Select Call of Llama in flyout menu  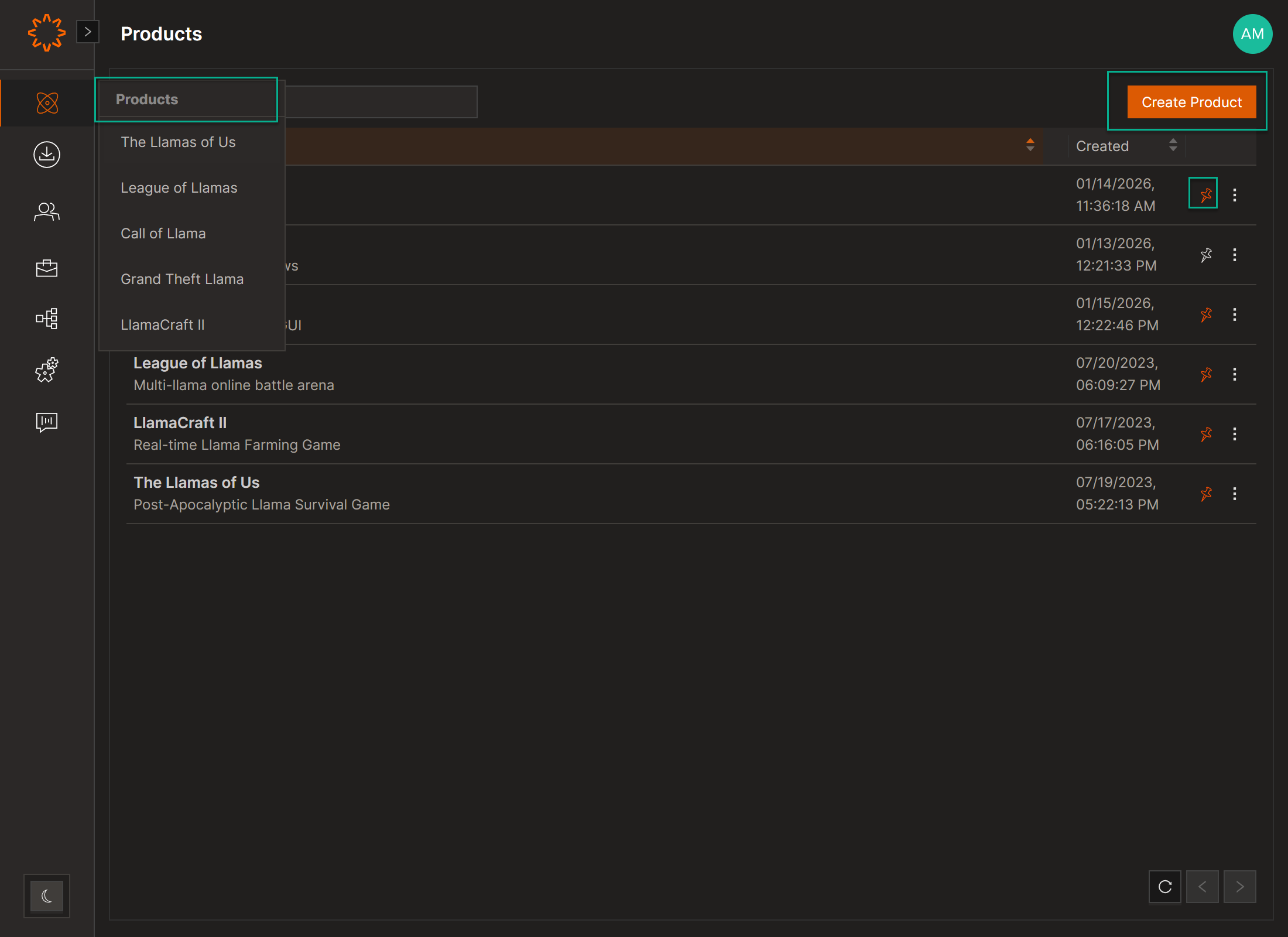(163, 234)
